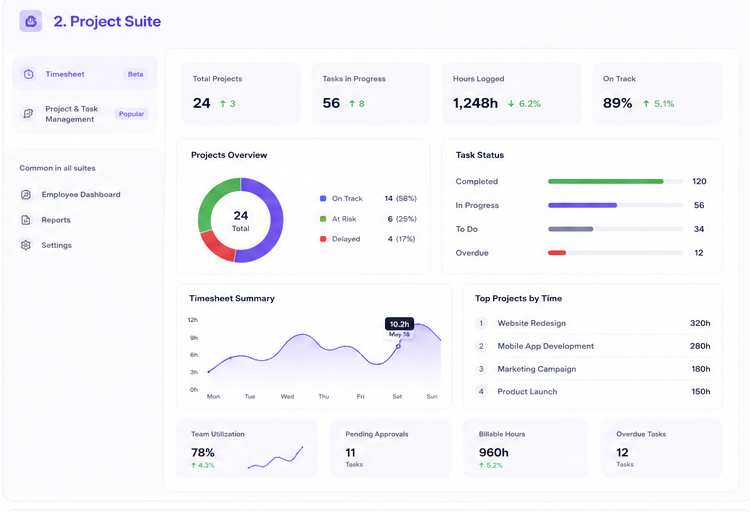Click the In Progress progress bar
Viewport: 750px width, 512px height.
615,205
